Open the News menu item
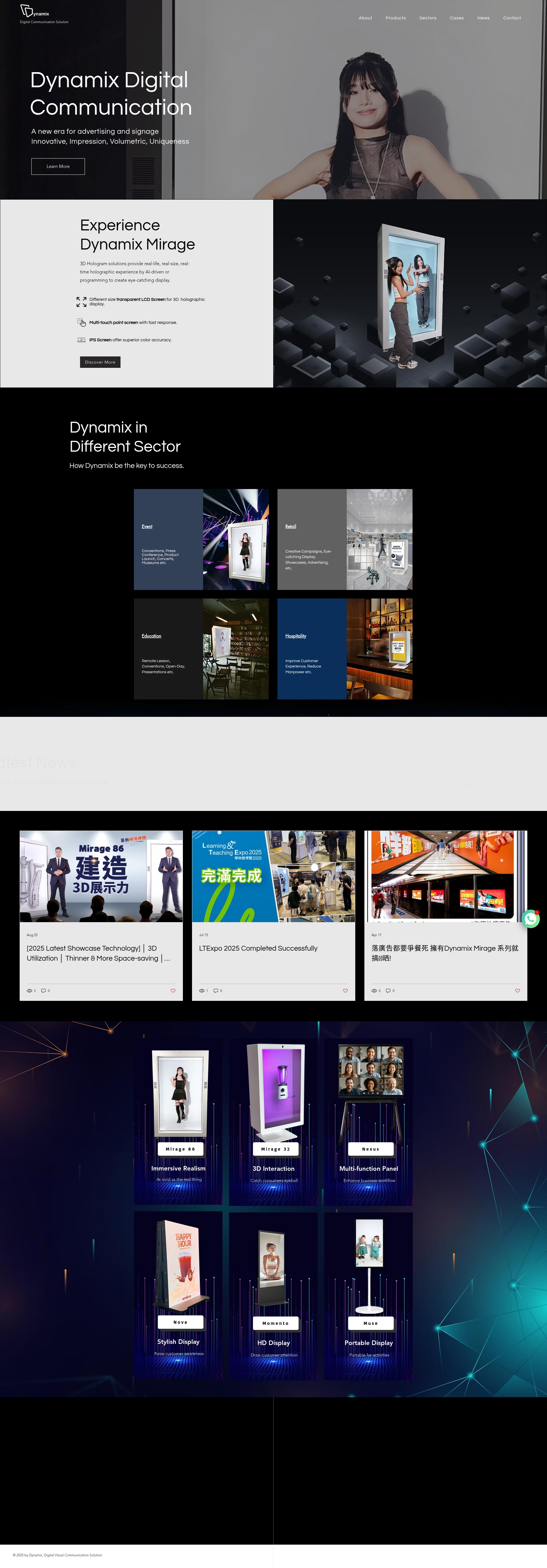 pyautogui.click(x=483, y=18)
